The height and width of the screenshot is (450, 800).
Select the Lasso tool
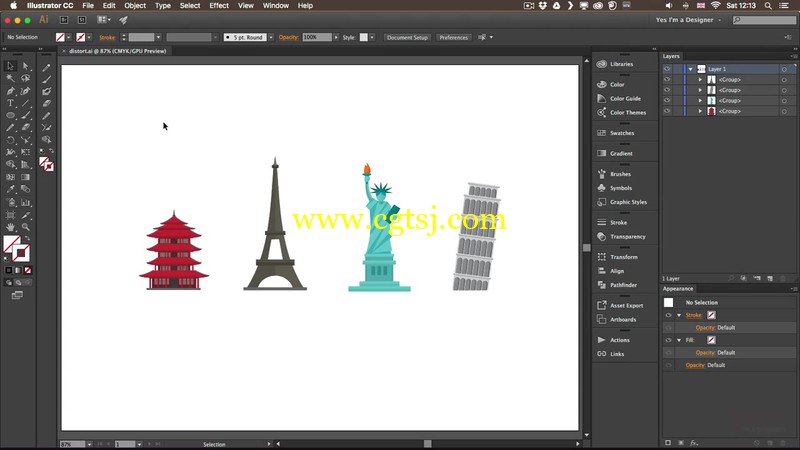point(26,78)
